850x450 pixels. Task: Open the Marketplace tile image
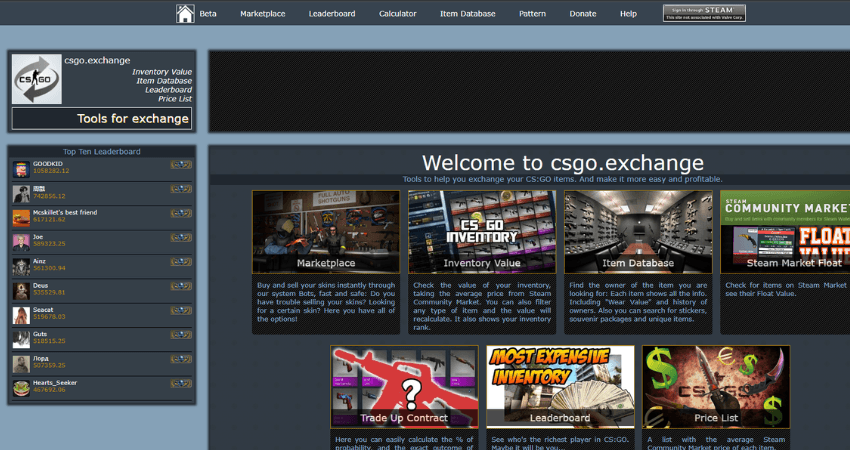(x=326, y=232)
